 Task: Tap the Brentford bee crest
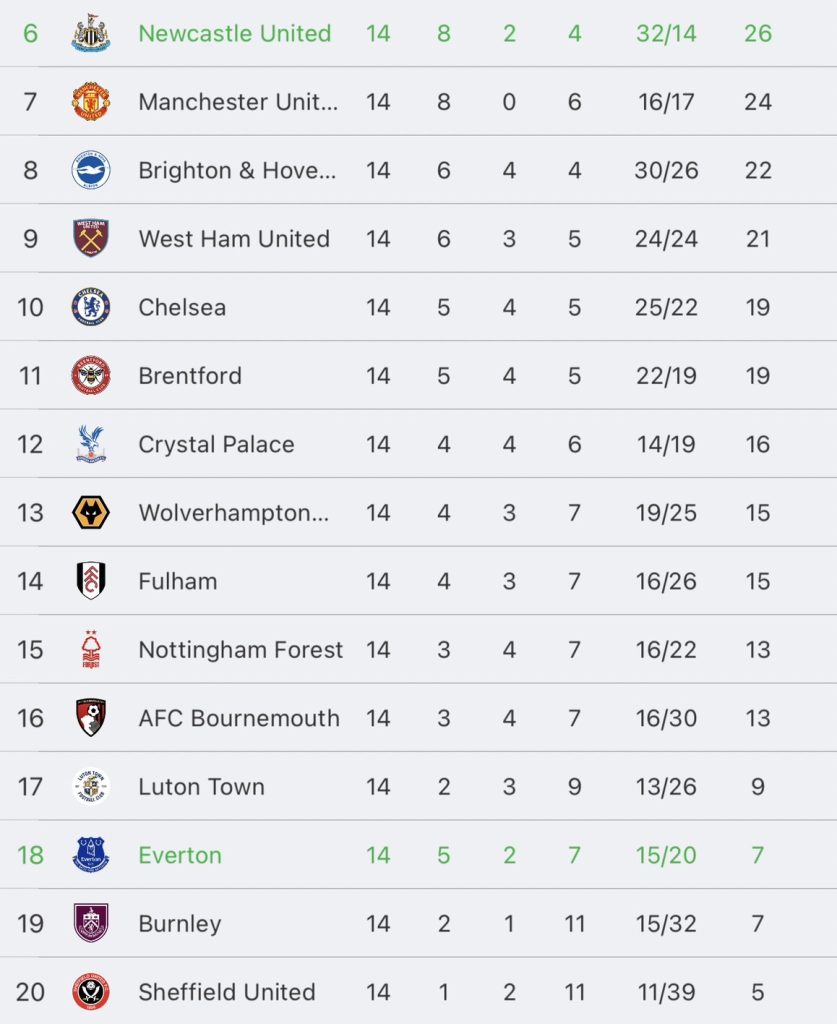pyautogui.click(x=91, y=376)
